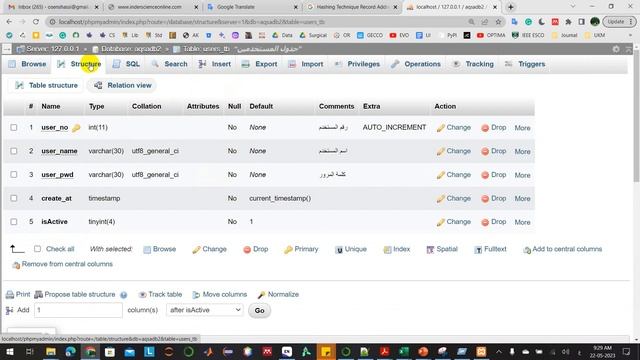
Task: Tick the checkbox for user_name row
Action: [14, 151]
